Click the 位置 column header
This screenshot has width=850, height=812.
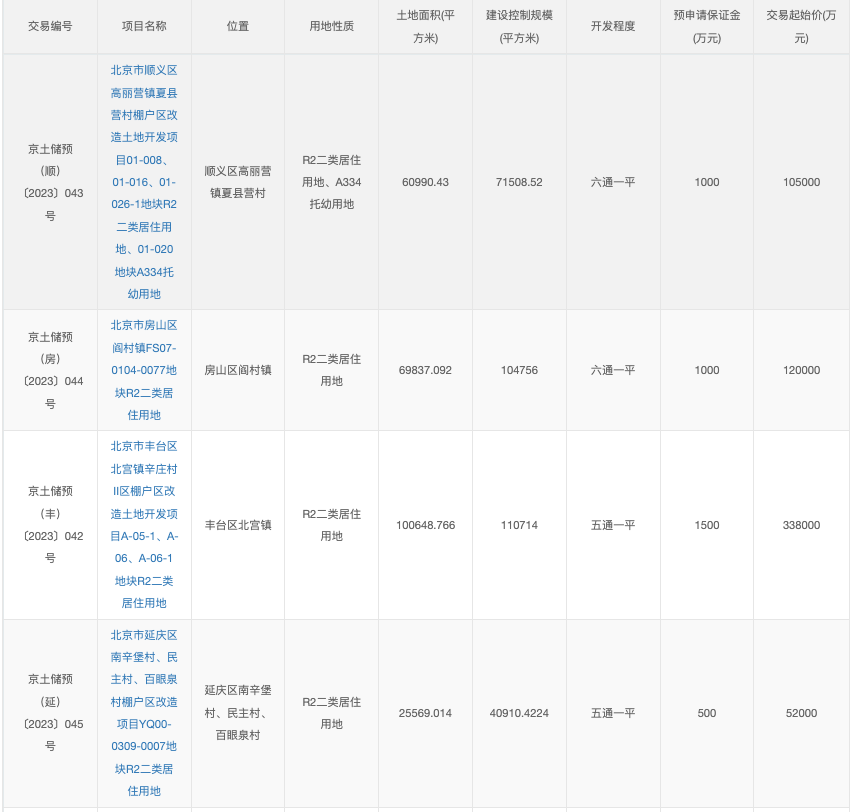point(237,26)
